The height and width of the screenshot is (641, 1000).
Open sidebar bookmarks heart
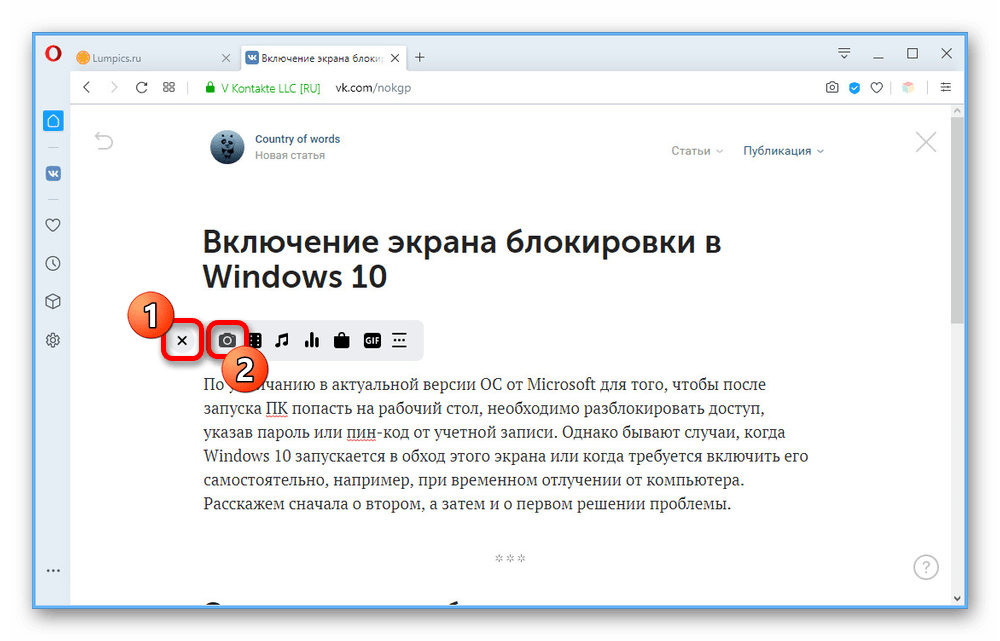click(53, 225)
